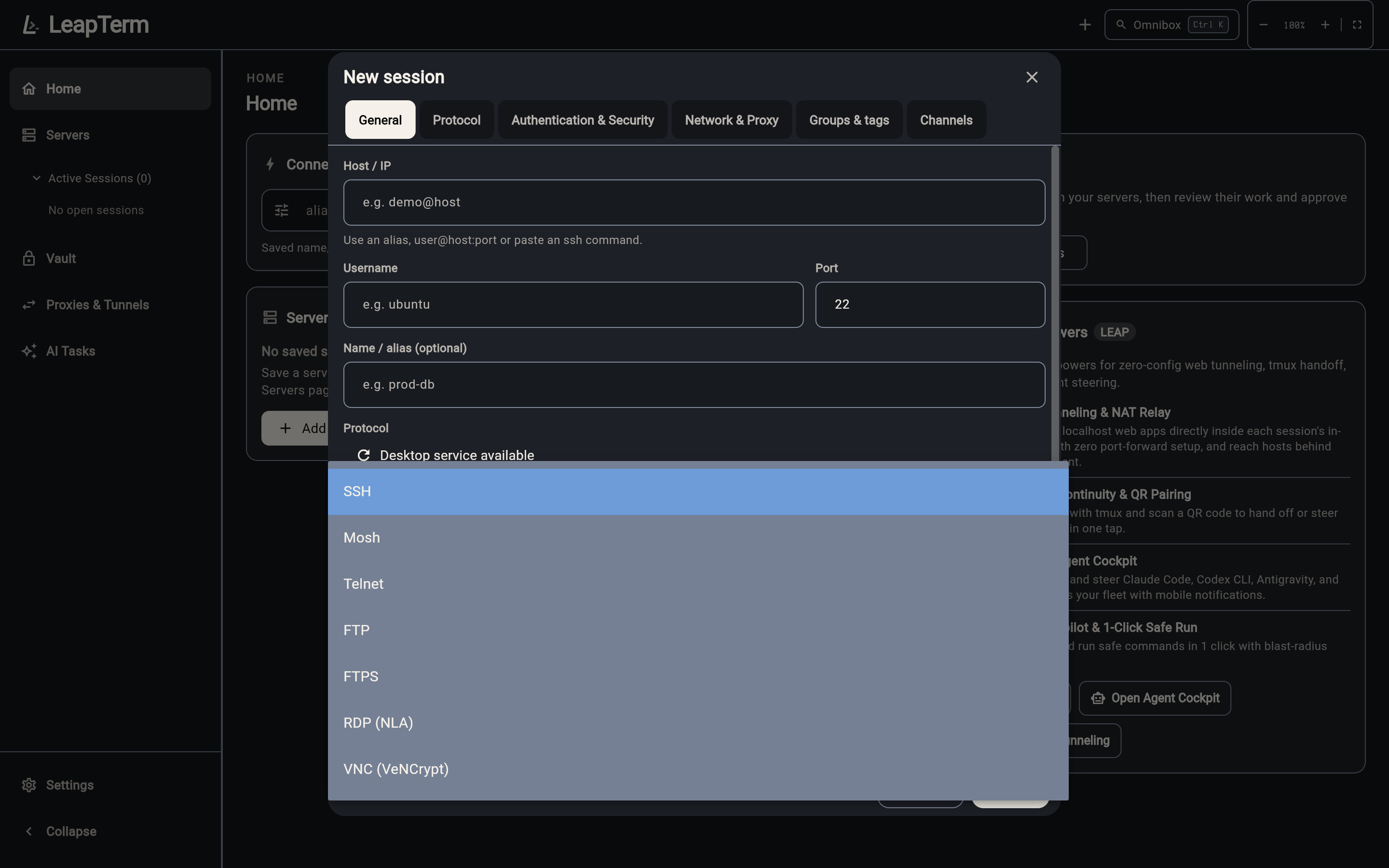Click the LeapTerm logo icon
1389x868 pixels.
click(30, 25)
